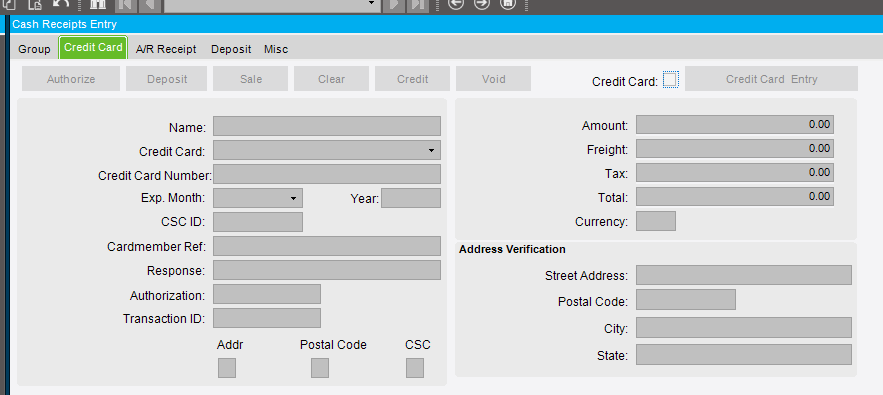Screen dimensions: 883x395
Task: Open Credit Card Entry button
Action: (x=771, y=79)
